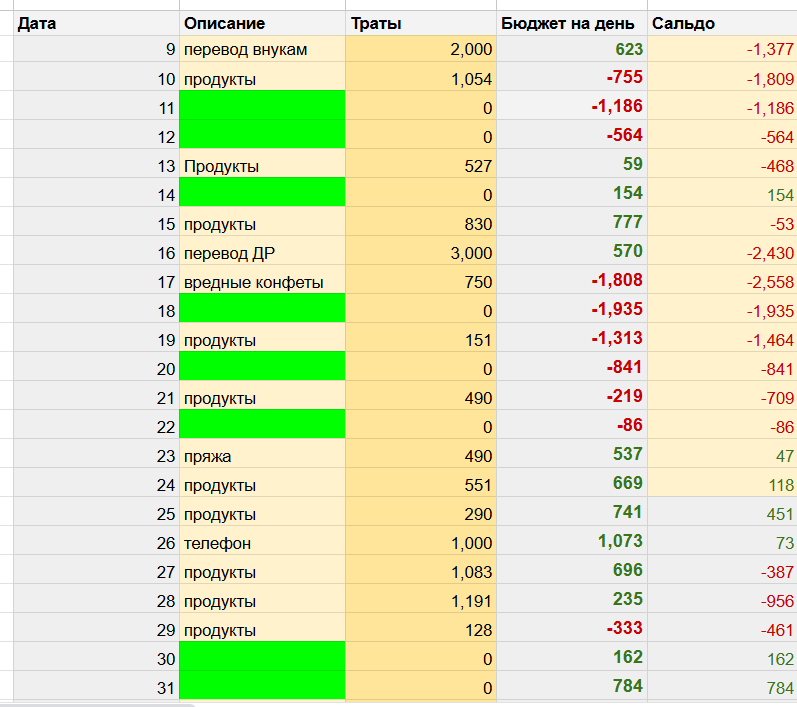This screenshot has height=707, width=797.
Task: Select the spend value 1,191
Action: tap(421, 600)
